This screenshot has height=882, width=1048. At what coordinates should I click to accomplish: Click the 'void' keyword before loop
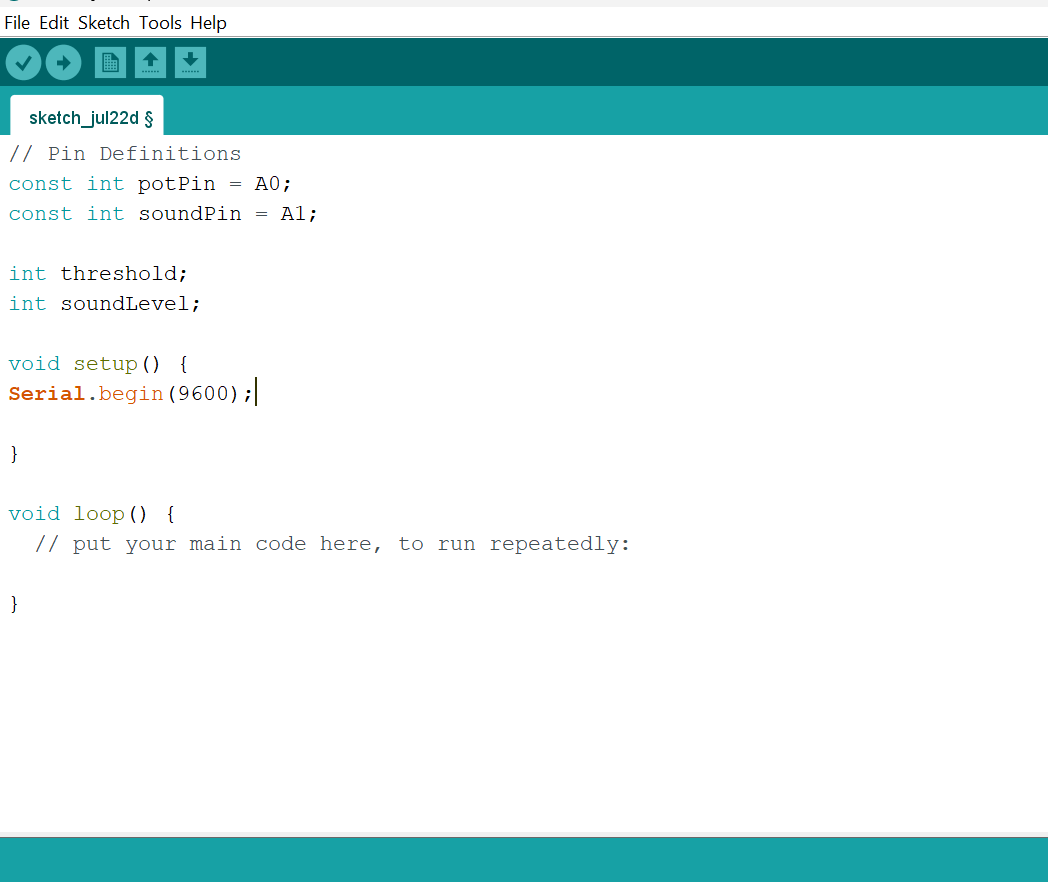[34, 514]
